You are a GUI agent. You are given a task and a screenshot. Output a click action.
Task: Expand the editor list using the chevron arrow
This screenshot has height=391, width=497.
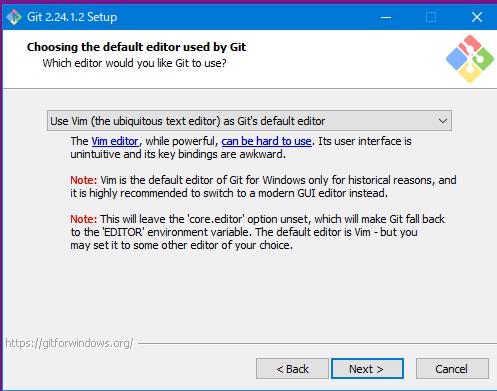443,121
